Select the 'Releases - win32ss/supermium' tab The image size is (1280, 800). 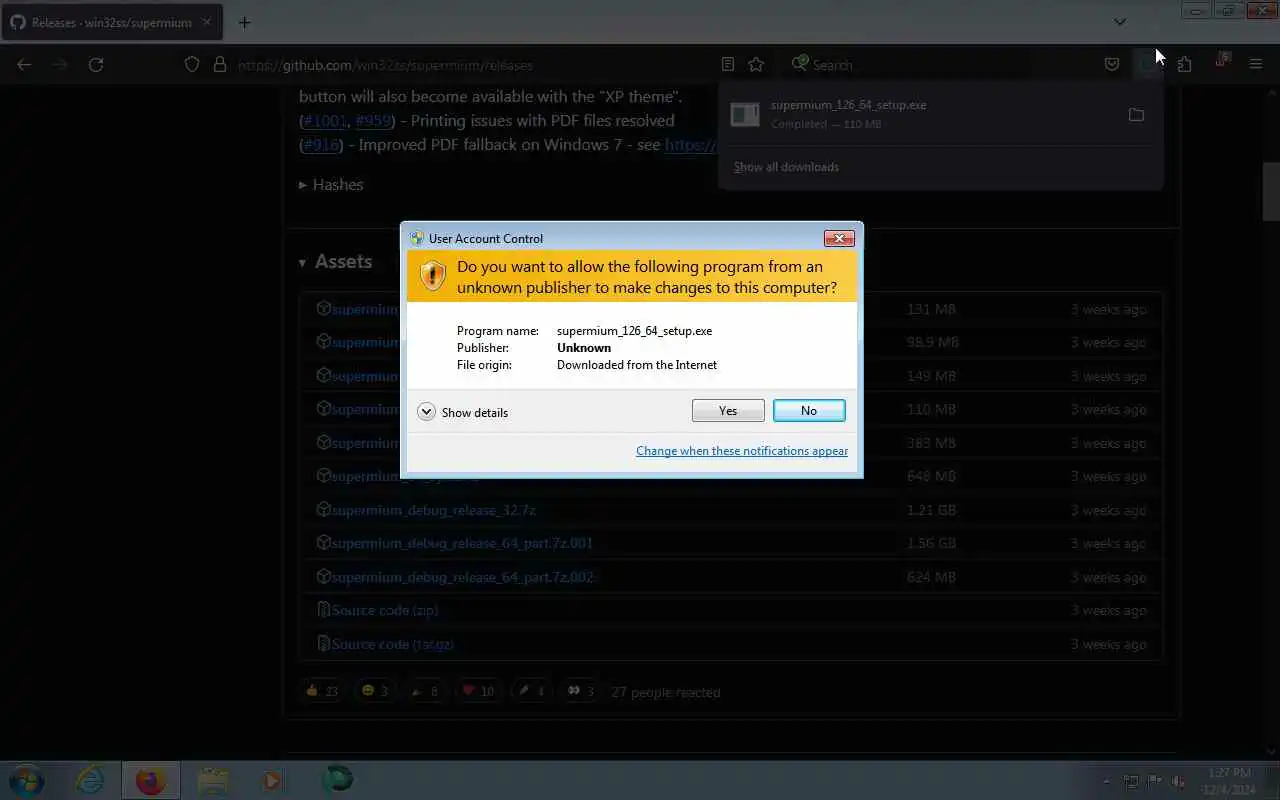[112, 22]
